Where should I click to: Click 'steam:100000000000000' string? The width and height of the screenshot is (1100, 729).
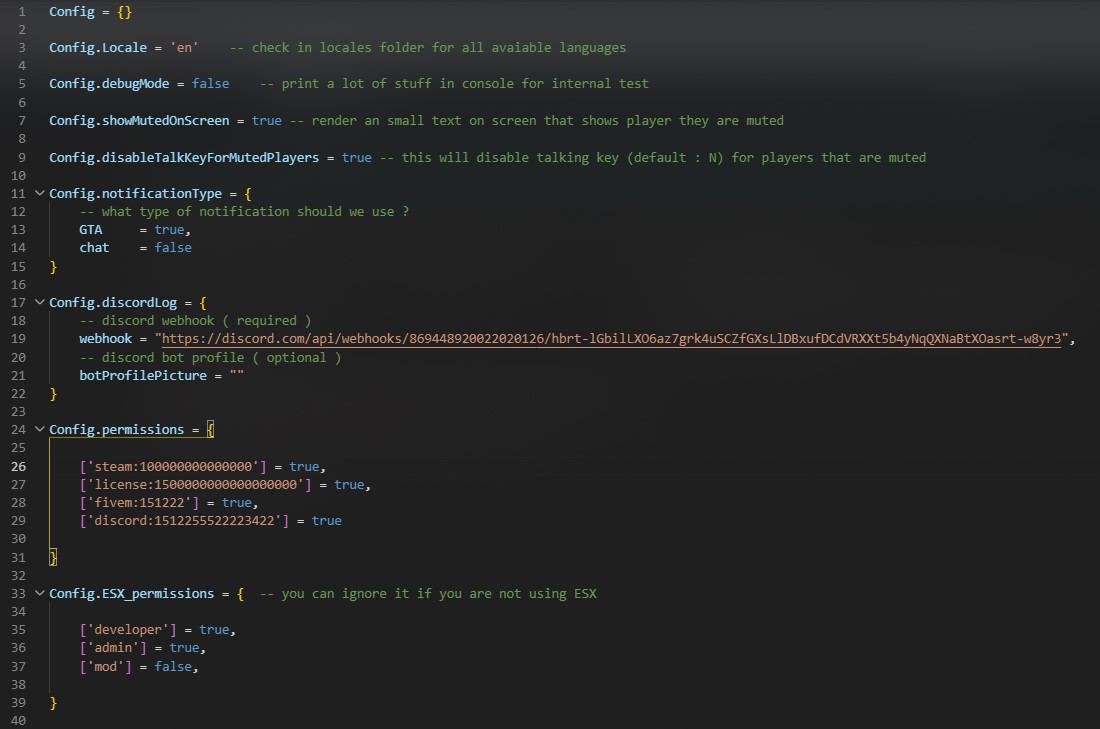click(x=173, y=467)
